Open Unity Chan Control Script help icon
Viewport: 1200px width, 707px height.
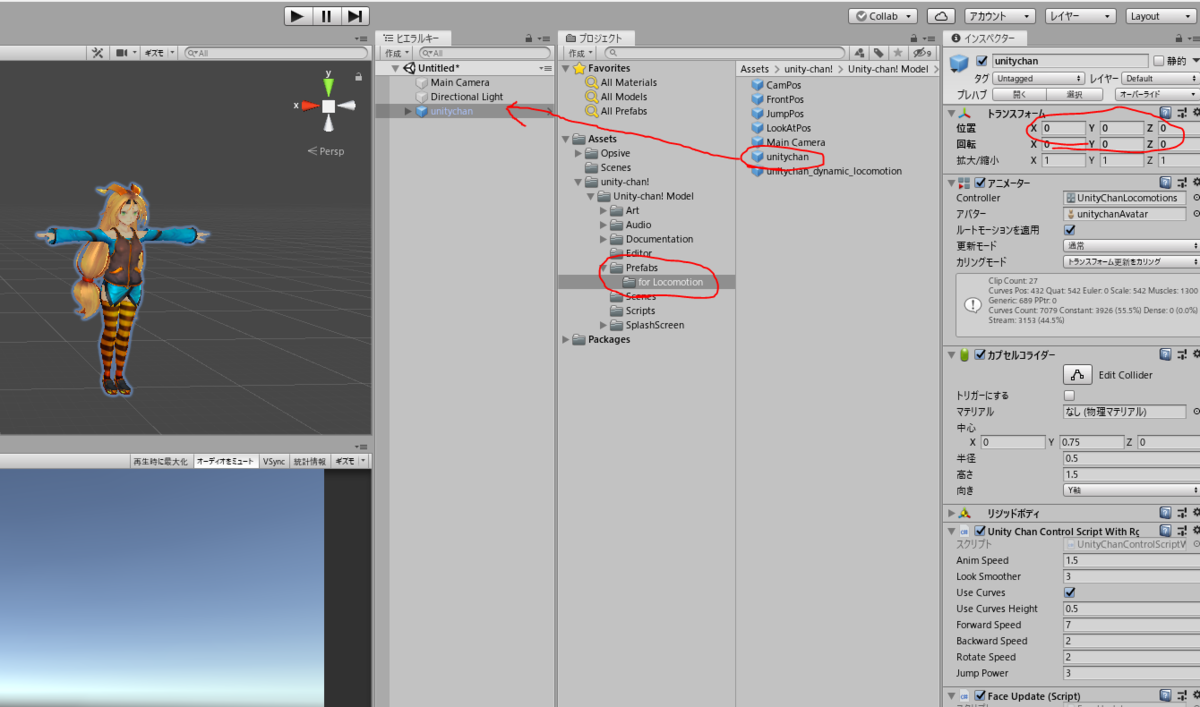1166,530
